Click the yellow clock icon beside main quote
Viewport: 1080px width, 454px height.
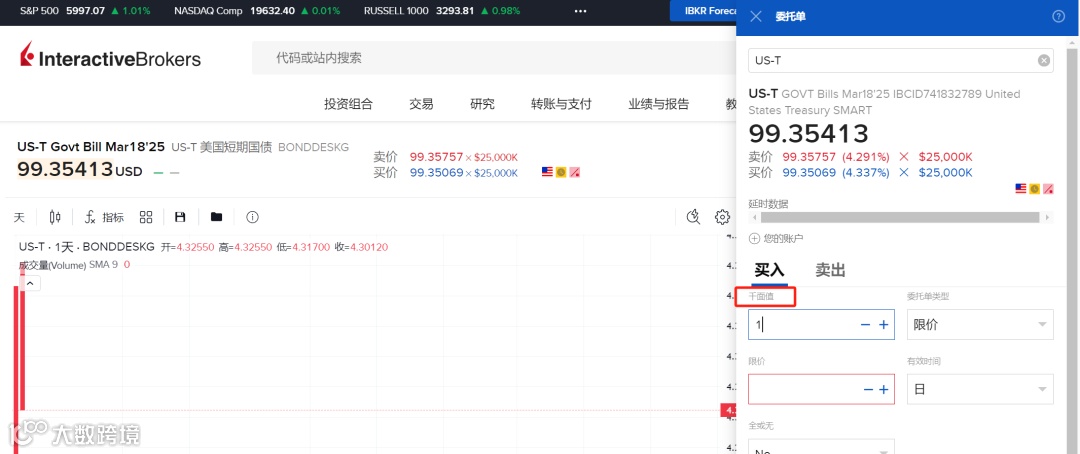click(561, 172)
